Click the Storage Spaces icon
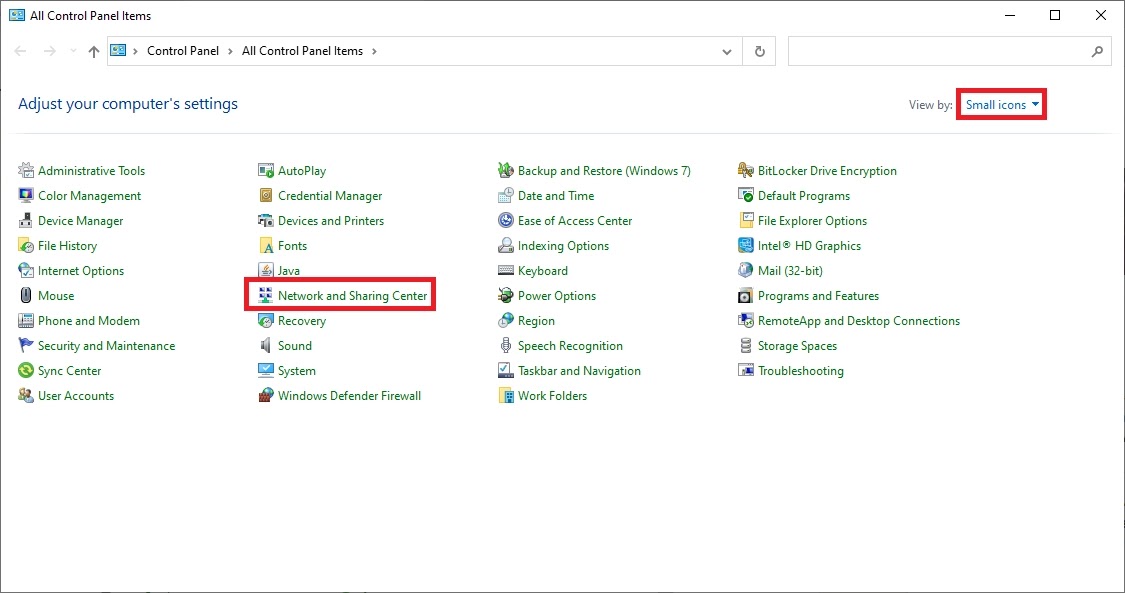 pyautogui.click(x=746, y=346)
